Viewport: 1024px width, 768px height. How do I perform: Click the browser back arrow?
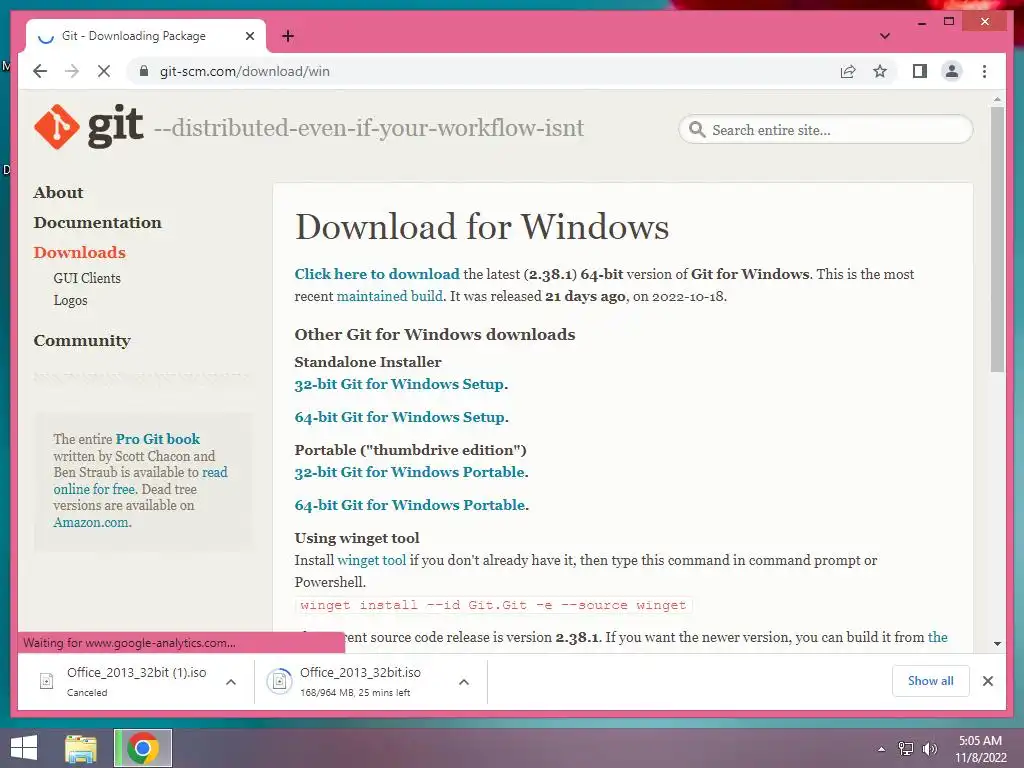click(x=40, y=71)
